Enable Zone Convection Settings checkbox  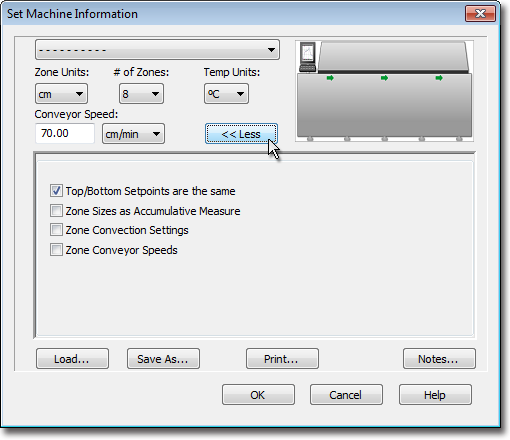tap(56, 230)
